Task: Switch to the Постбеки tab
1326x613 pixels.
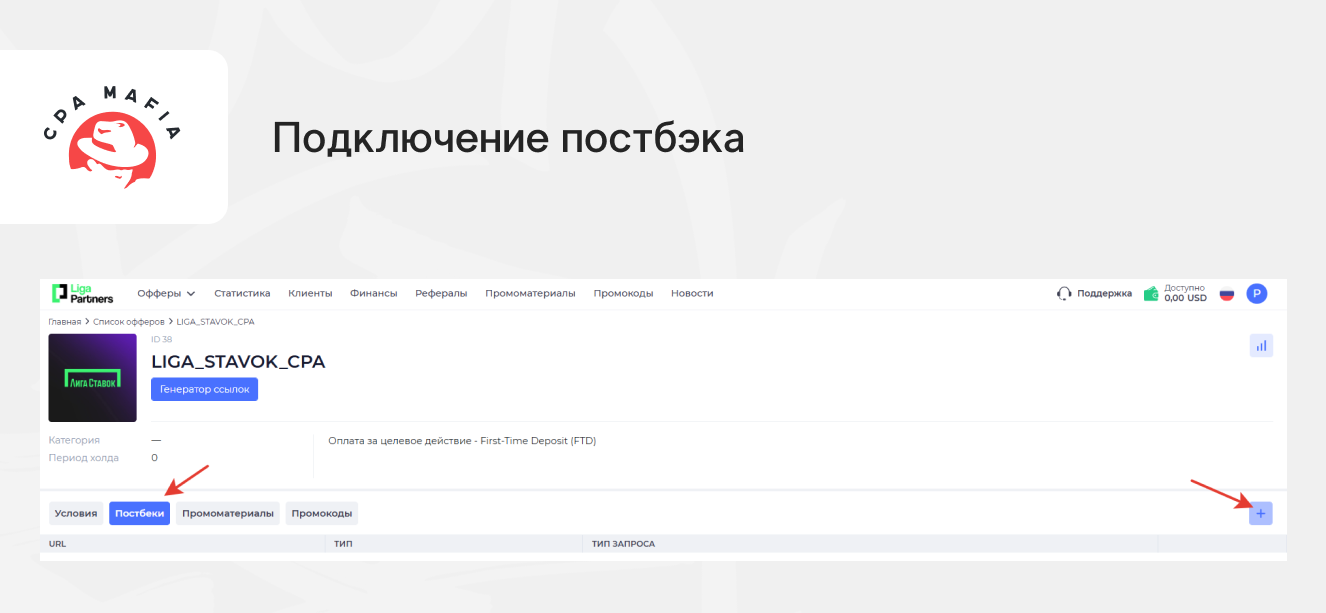Action: [x=139, y=513]
